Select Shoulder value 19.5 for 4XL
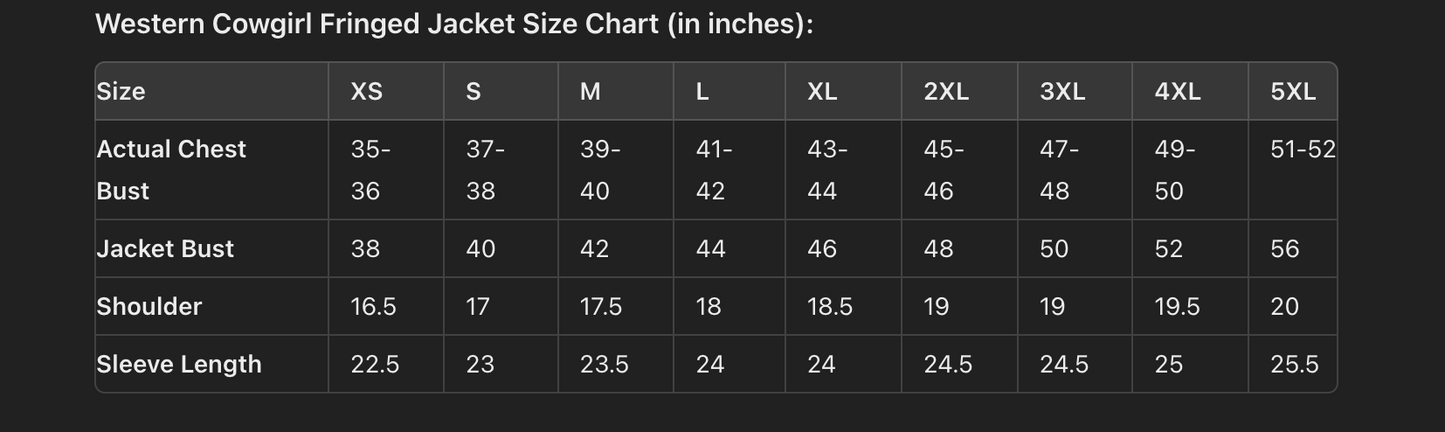This screenshot has height=432, width=1445. pyautogui.click(x=1177, y=306)
